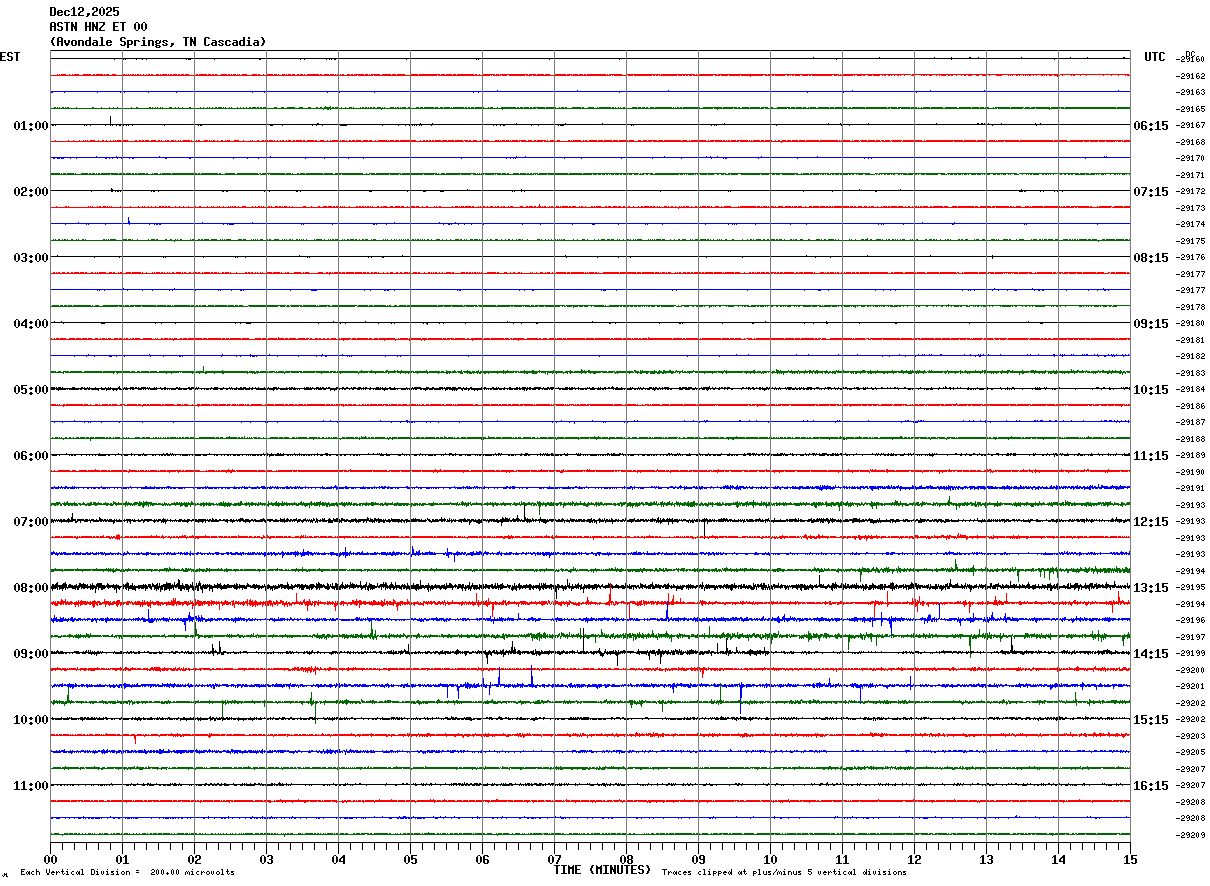Screen dimensions: 1210x886
Task: Click the "10" minute tick on the bottom axis
Action: click(x=770, y=859)
